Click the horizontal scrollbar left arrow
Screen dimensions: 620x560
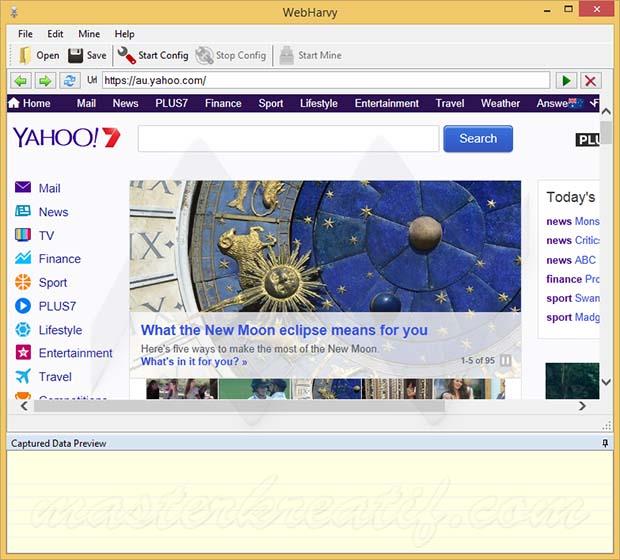pos(24,406)
